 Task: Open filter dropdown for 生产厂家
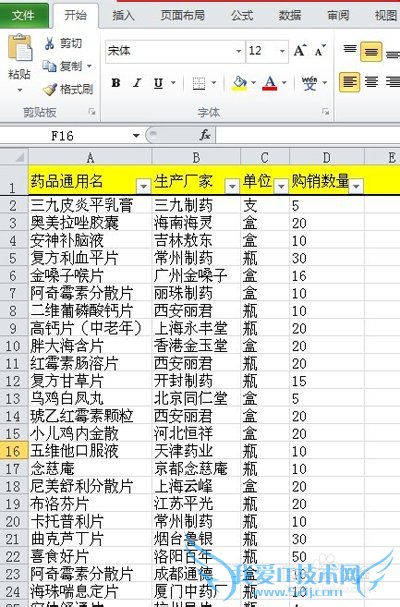pos(232,186)
